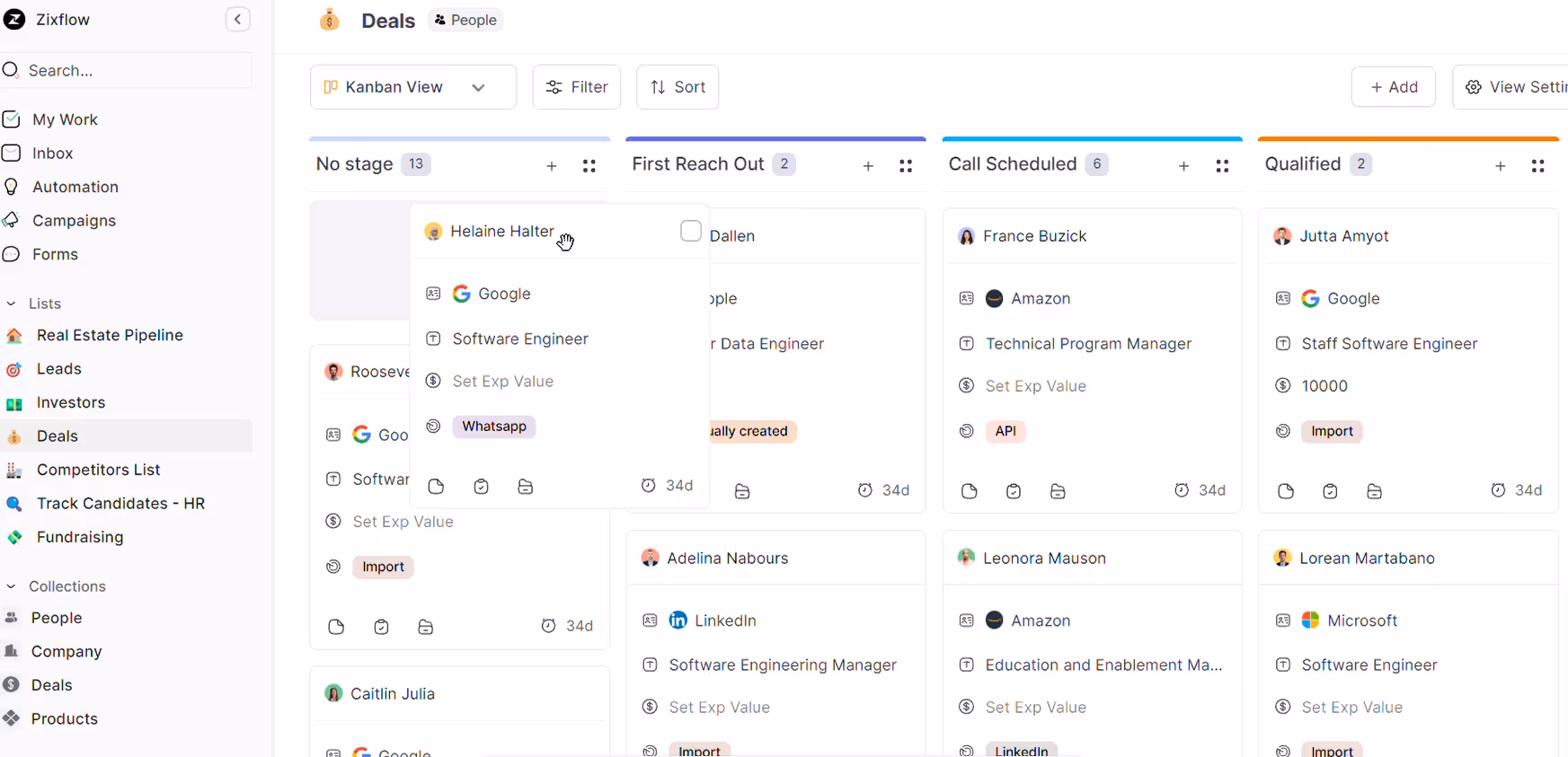Open the Kanban View dropdown

(413, 87)
